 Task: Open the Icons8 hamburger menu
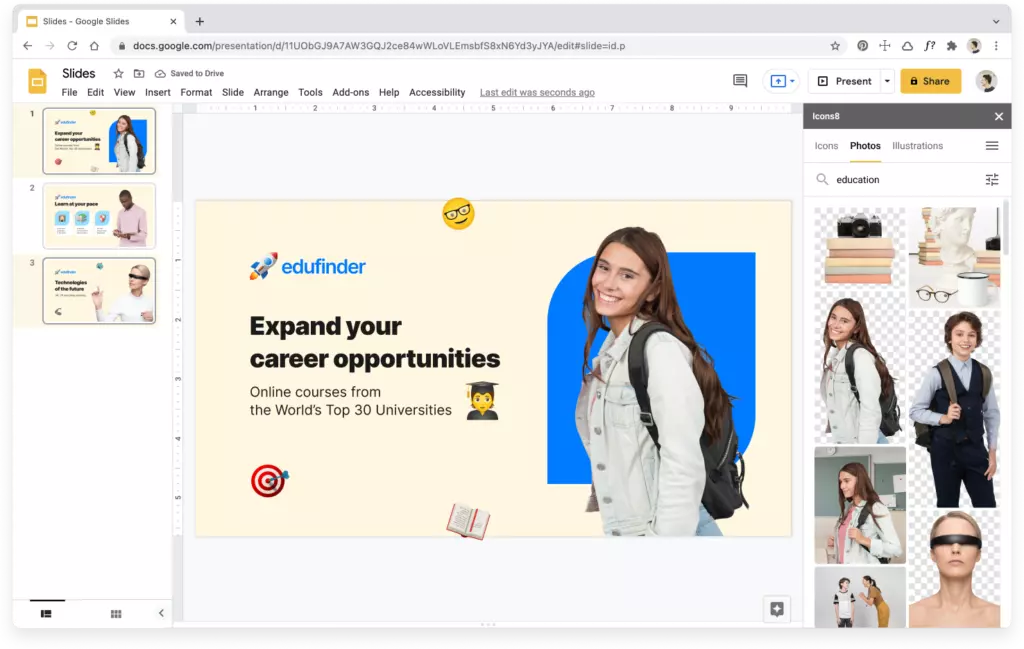(992, 146)
